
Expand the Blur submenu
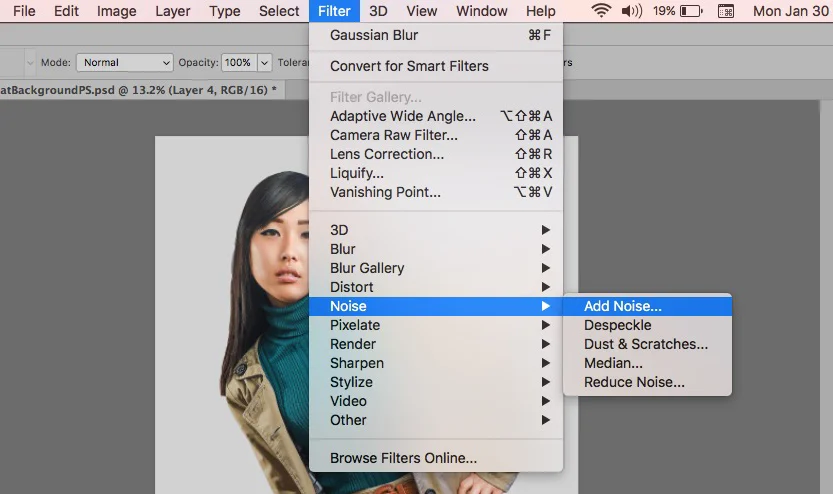click(x=436, y=249)
